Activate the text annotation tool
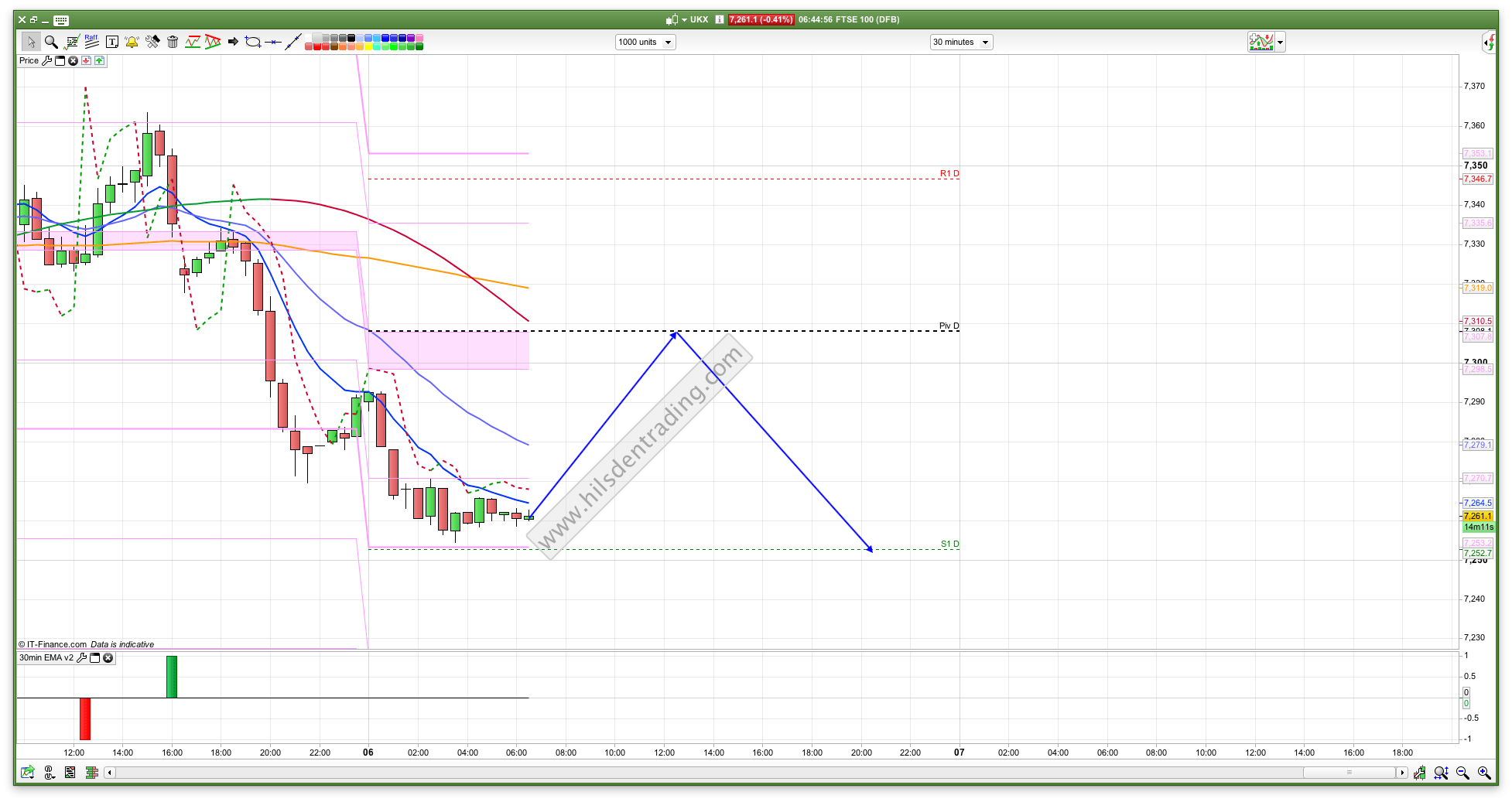Image resolution: width=1512 pixels, height=802 pixels. click(112, 42)
